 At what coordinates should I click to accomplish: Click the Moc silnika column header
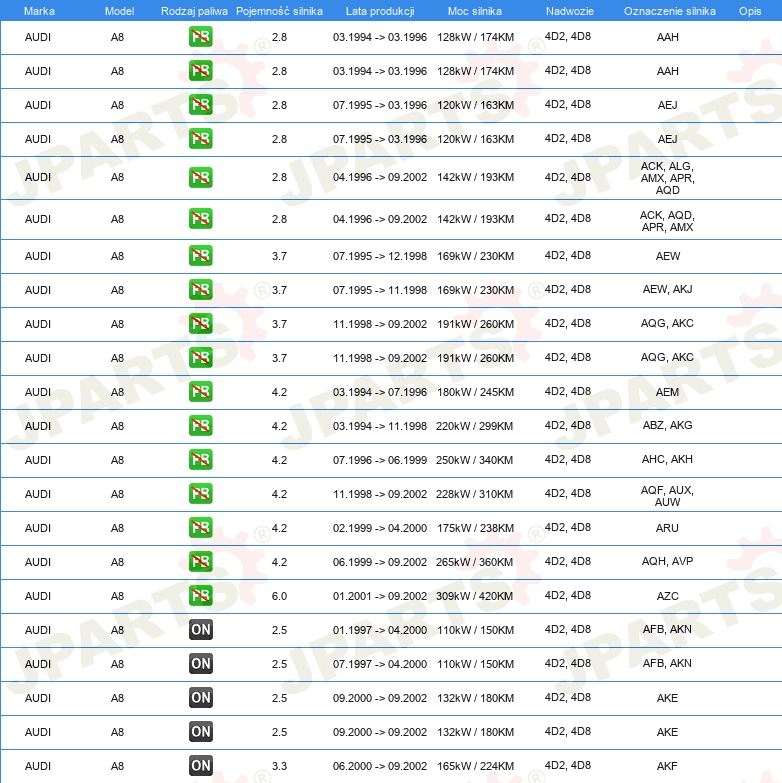pos(475,11)
